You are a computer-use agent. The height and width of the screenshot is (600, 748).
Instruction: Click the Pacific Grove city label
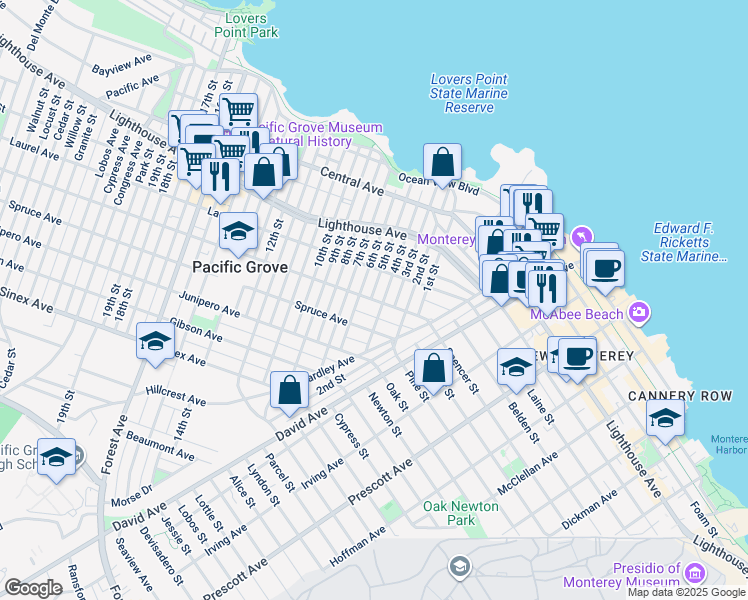(x=240, y=267)
